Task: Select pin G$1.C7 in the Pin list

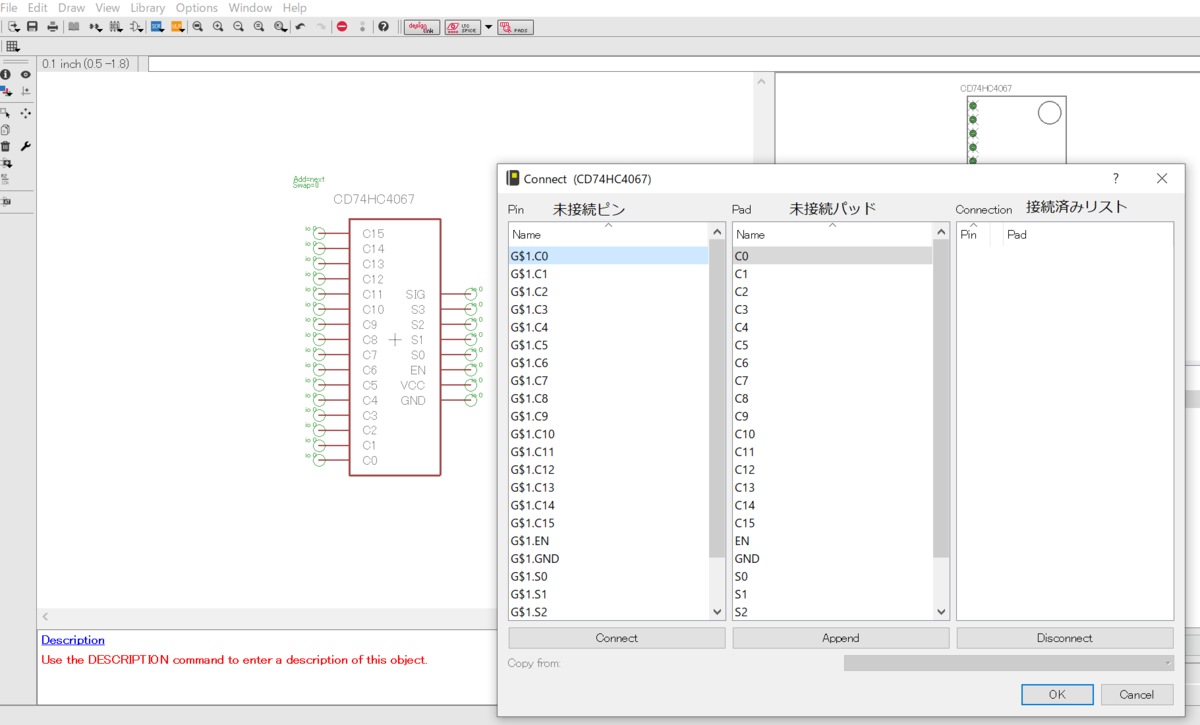Action: pyautogui.click(x=608, y=381)
